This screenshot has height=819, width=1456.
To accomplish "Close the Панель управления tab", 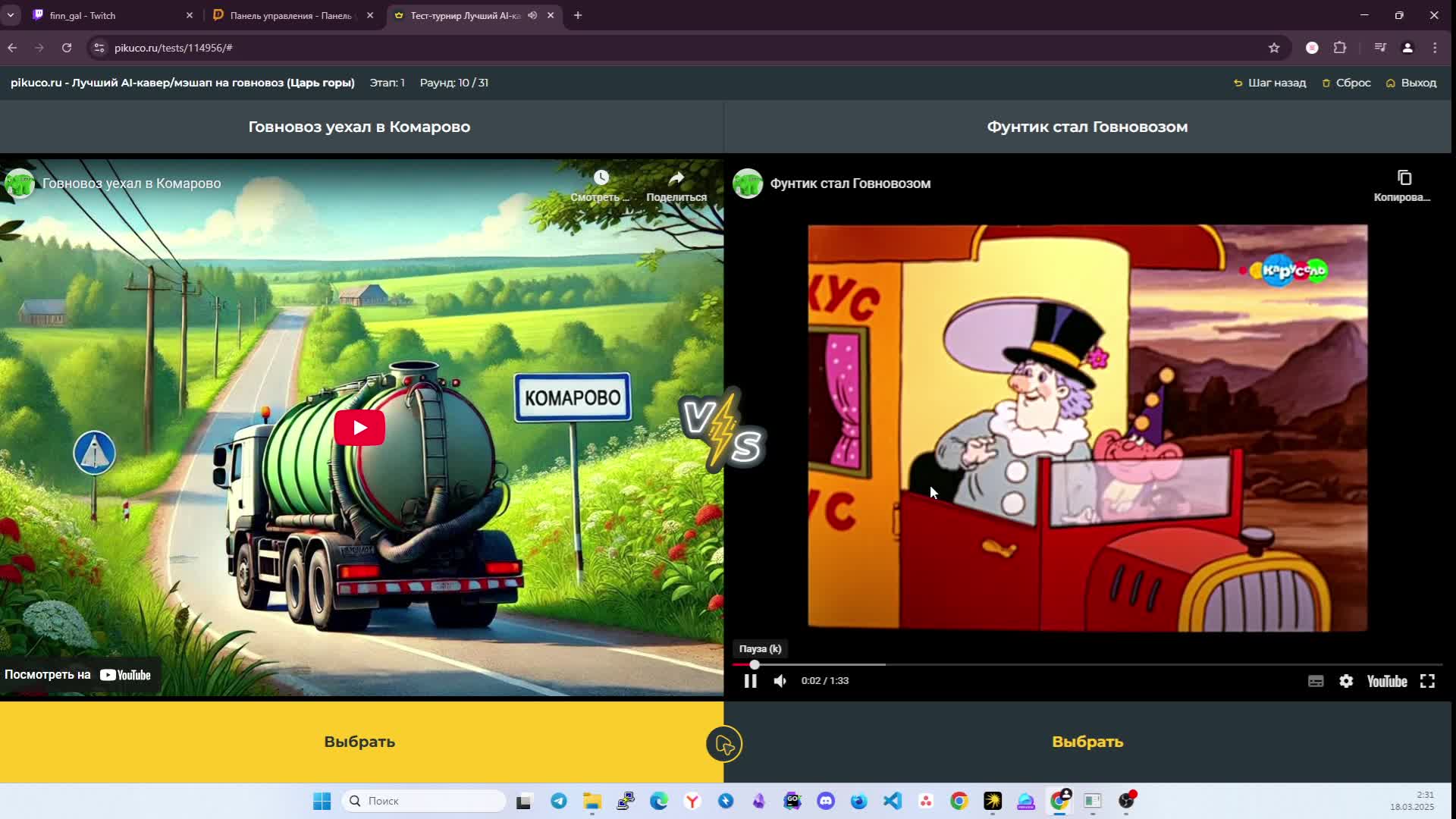I will tap(370, 15).
